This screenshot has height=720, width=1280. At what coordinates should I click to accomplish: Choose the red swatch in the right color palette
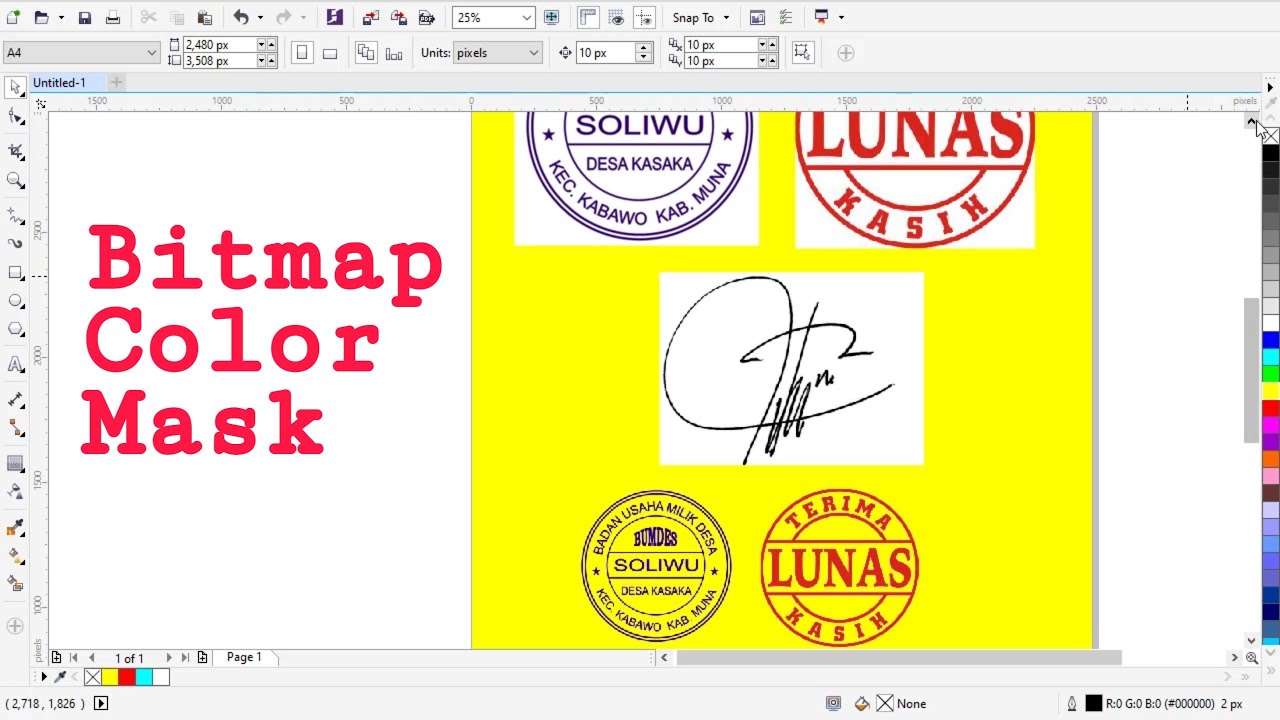point(1270,408)
